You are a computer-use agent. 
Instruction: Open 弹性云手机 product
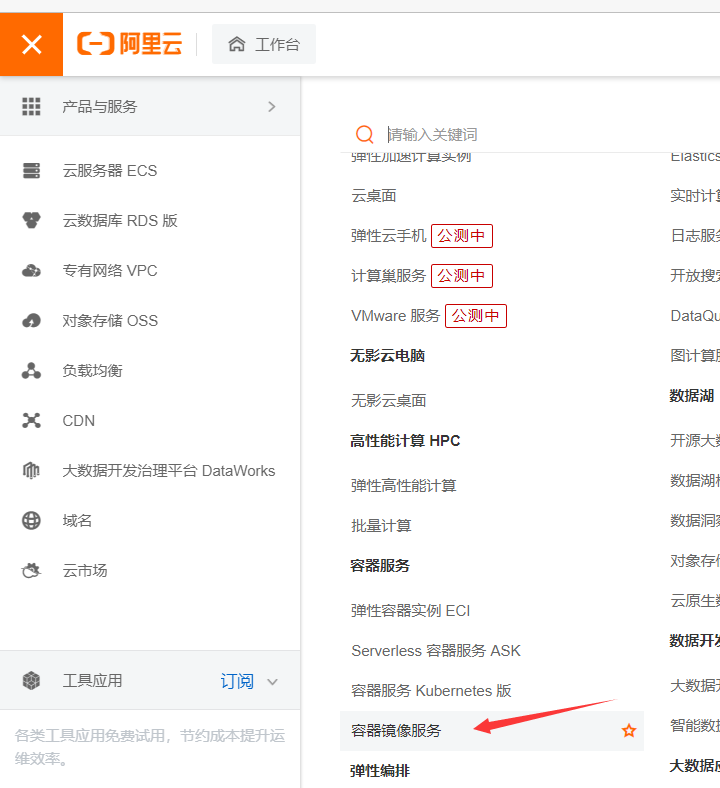coord(388,235)
